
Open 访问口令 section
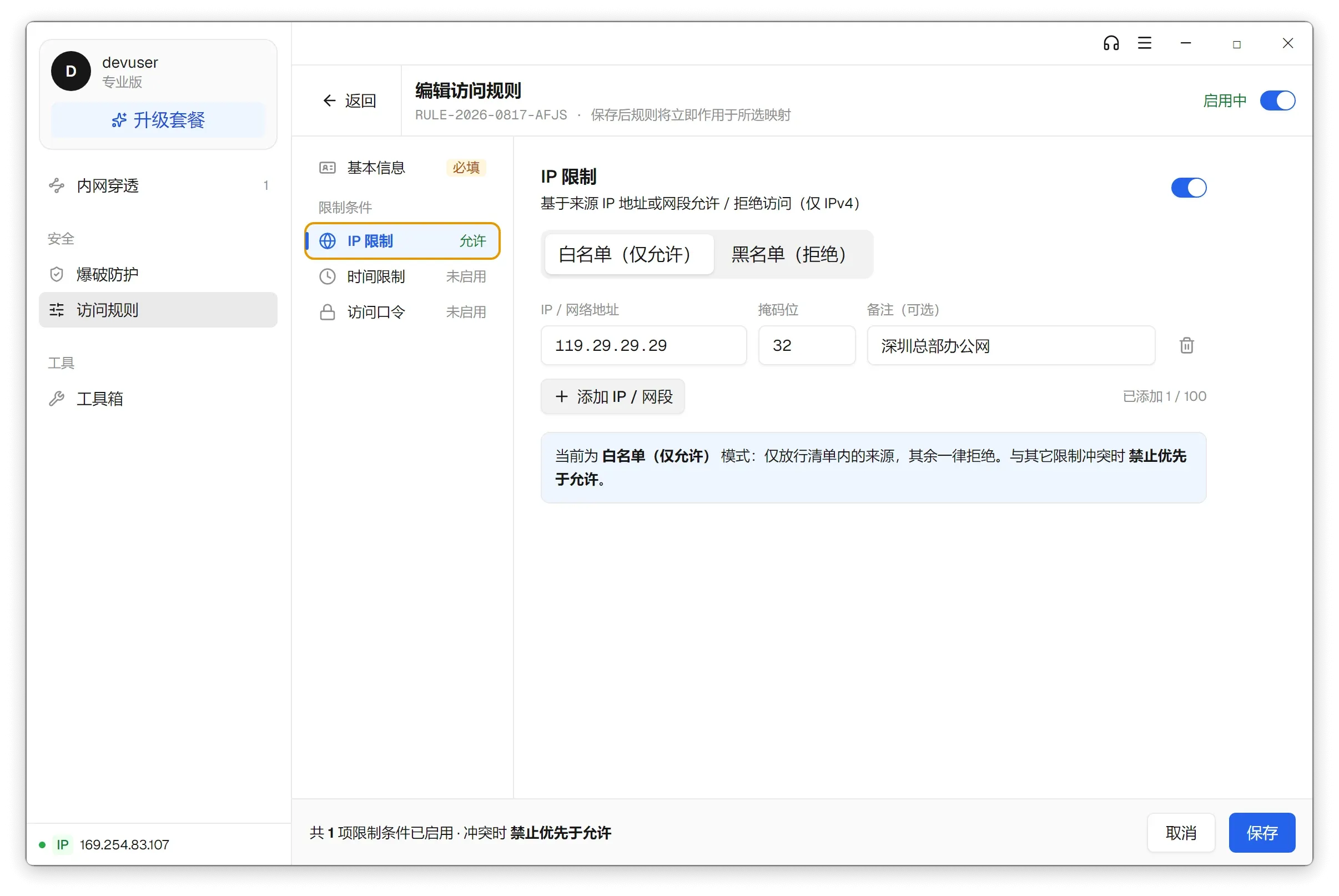(402, 312)
